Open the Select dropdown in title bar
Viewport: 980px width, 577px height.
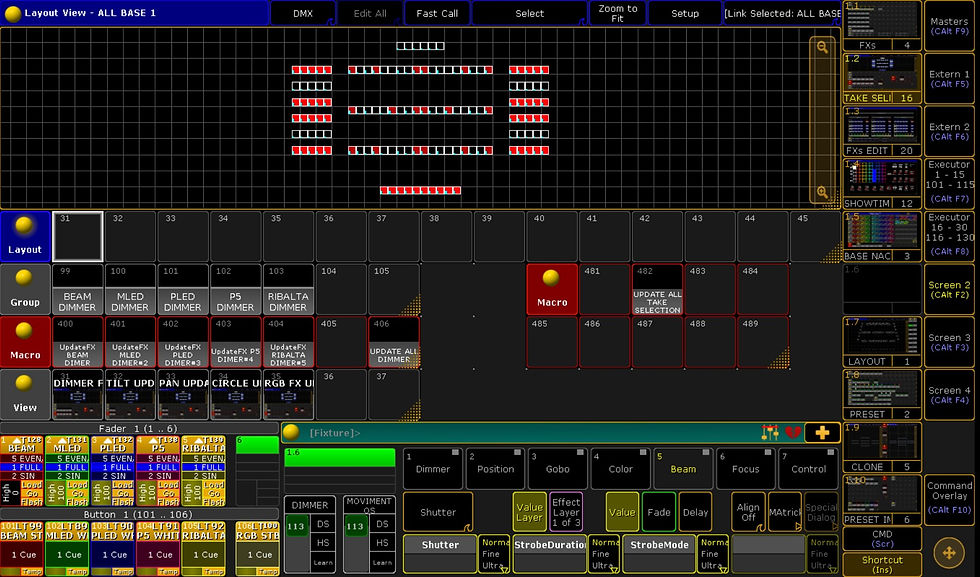[529, 13]
